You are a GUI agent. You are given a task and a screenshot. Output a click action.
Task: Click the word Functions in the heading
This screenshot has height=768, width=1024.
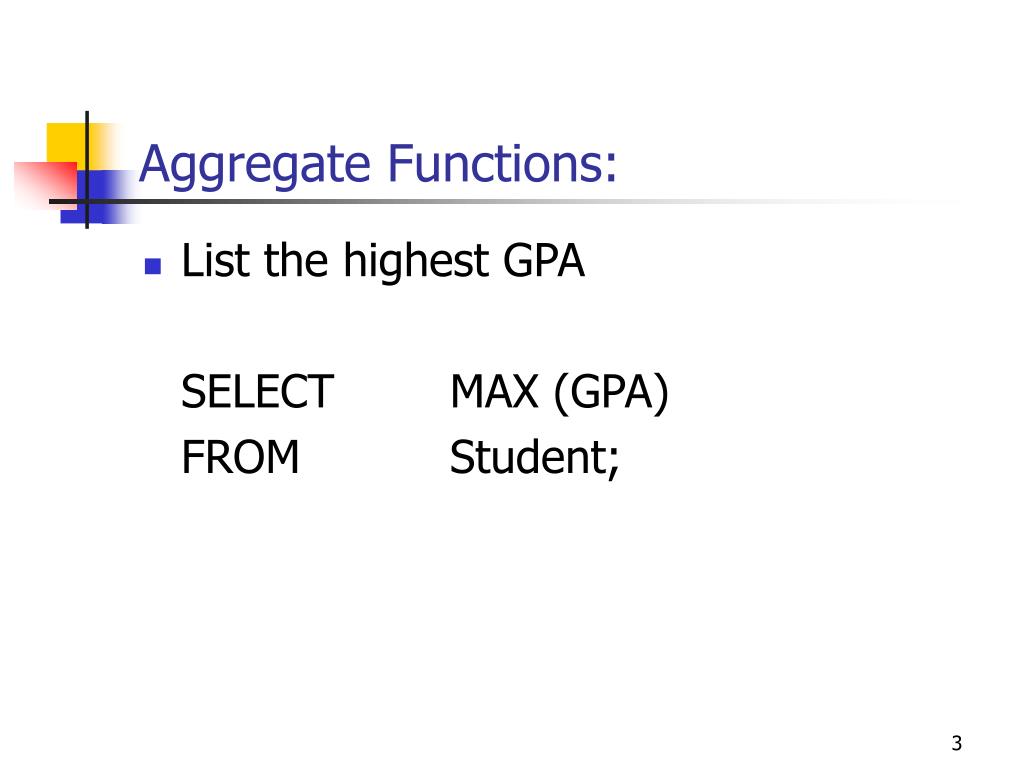coord(502,163)
